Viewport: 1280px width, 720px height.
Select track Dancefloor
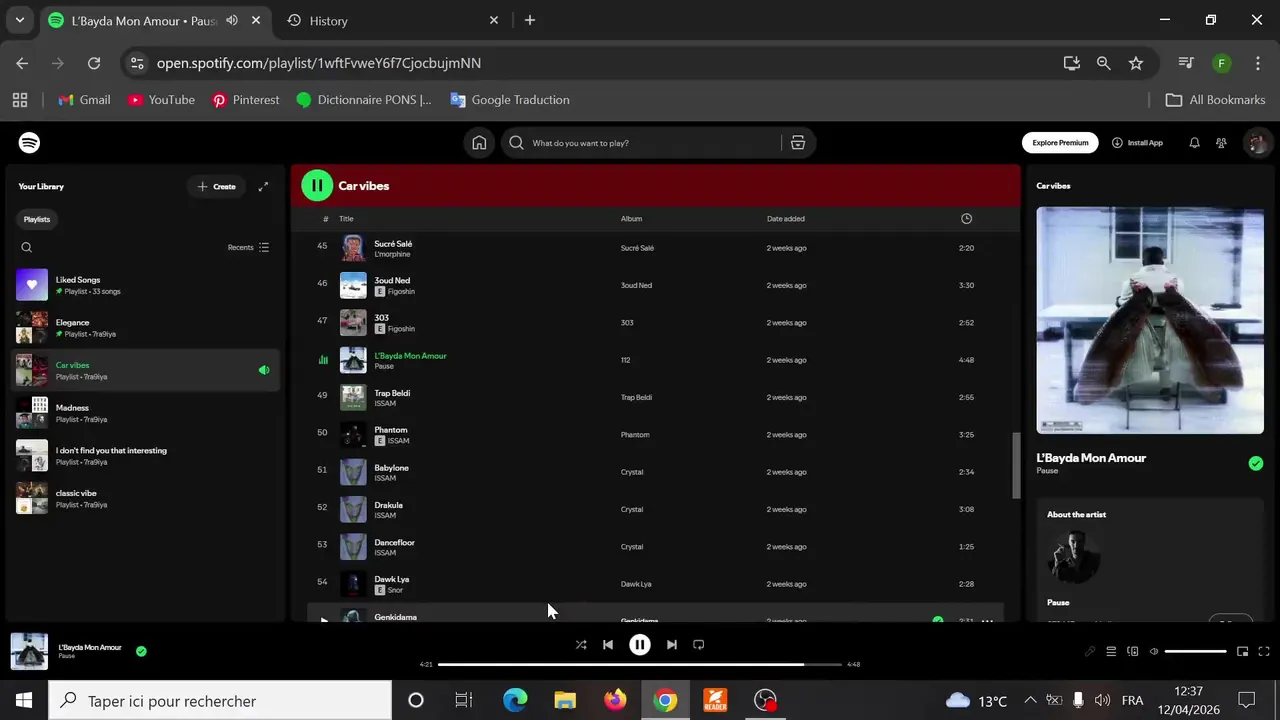coord(655,547)
